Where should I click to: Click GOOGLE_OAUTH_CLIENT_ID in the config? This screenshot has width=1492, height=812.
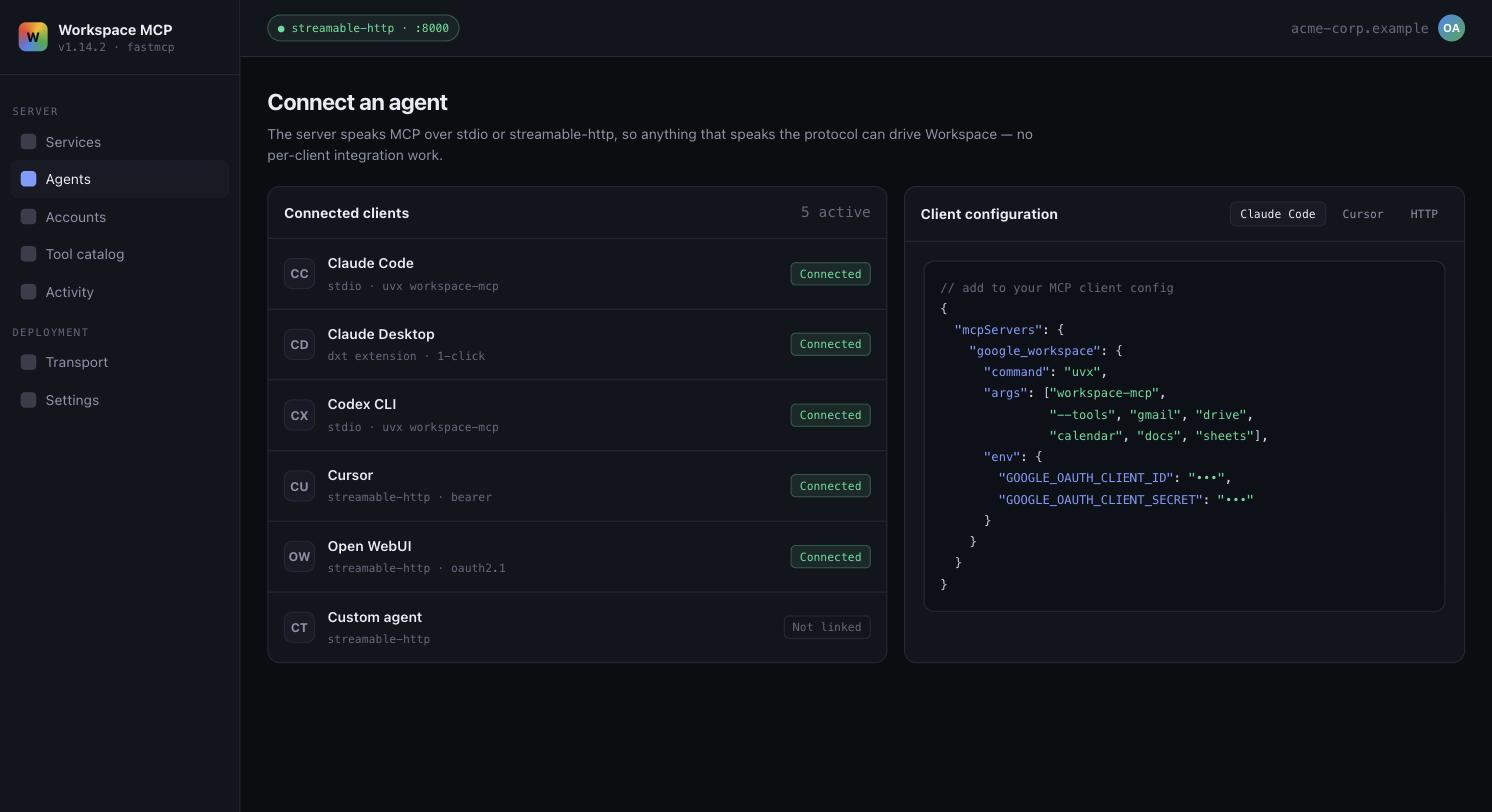1085,478
